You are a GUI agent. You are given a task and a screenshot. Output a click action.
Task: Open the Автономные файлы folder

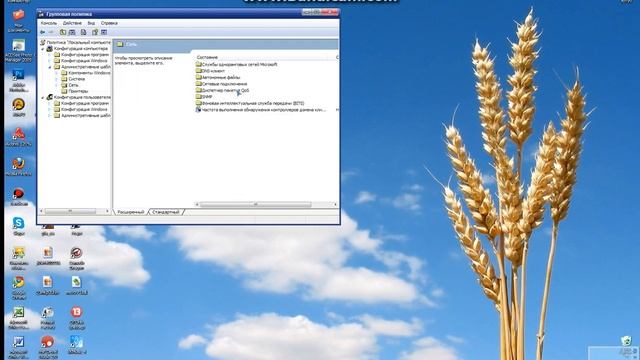click(218, 78)
